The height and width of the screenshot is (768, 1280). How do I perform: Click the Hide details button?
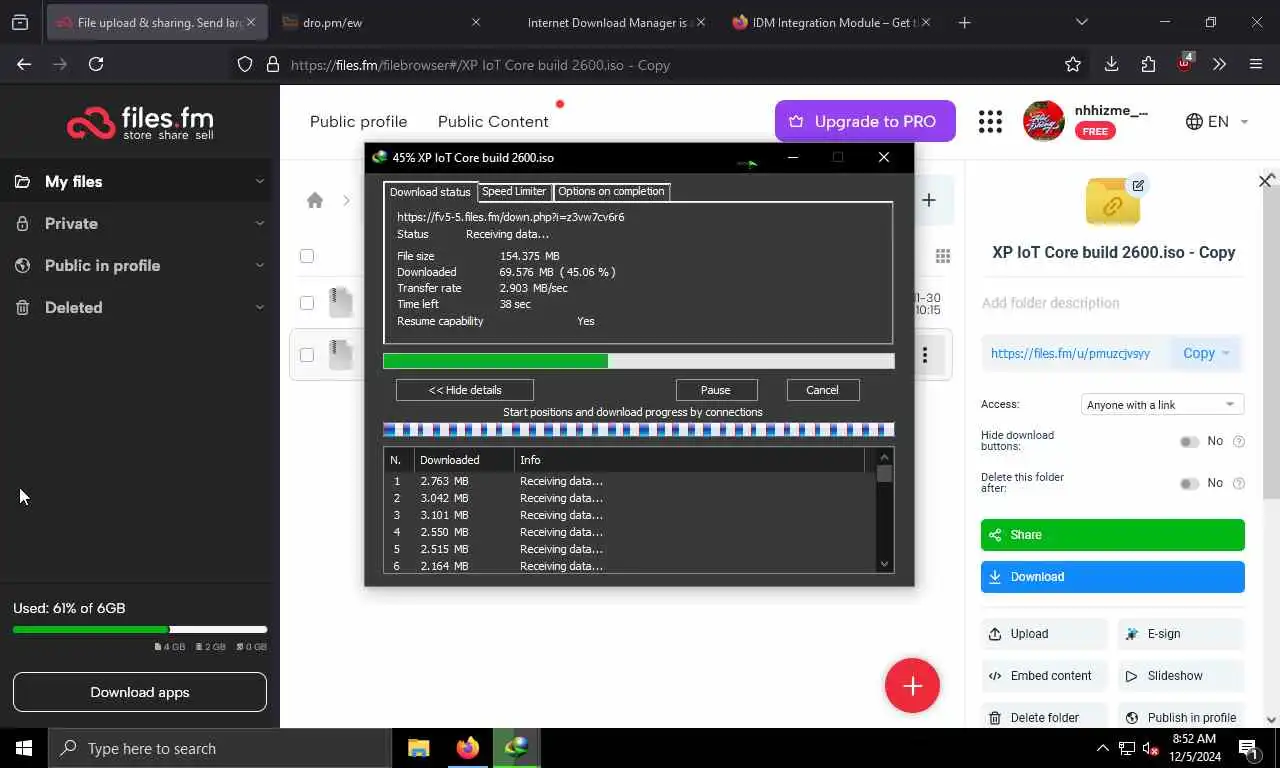click(x=465, y=390)
